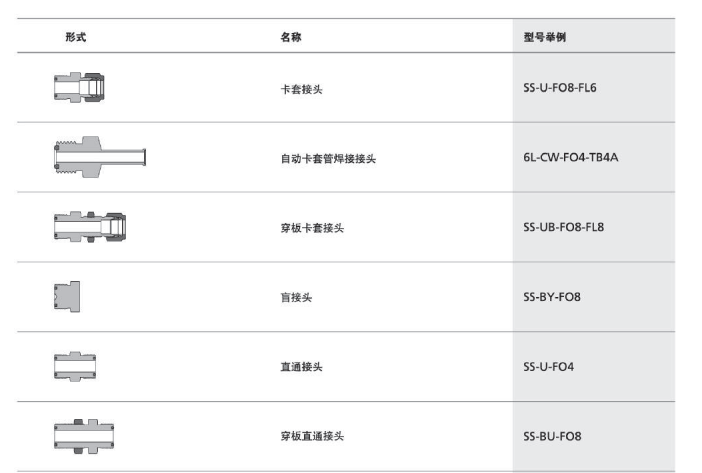Select model number 6L-CW-FO4-TB4A
The width and height of the screenshot is (702, 473).
point(571,158)
